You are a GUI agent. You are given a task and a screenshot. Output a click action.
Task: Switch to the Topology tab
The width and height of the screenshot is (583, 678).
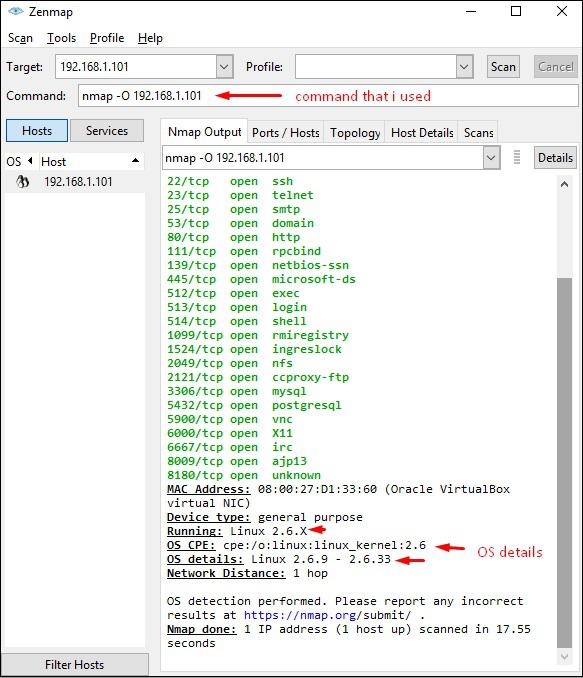coord(355,133)
